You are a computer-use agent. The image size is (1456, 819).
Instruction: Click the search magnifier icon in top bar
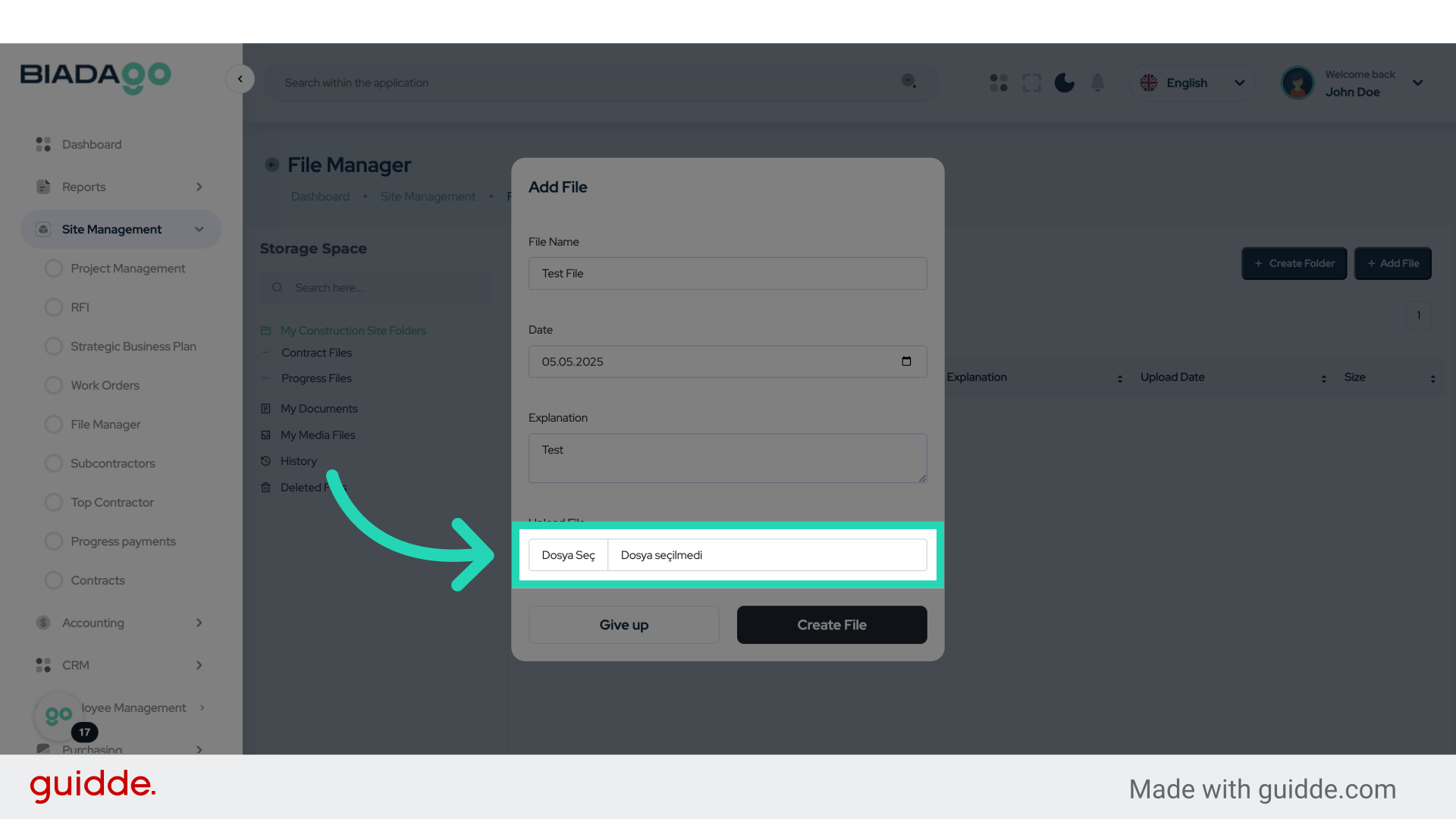point(908,81)
